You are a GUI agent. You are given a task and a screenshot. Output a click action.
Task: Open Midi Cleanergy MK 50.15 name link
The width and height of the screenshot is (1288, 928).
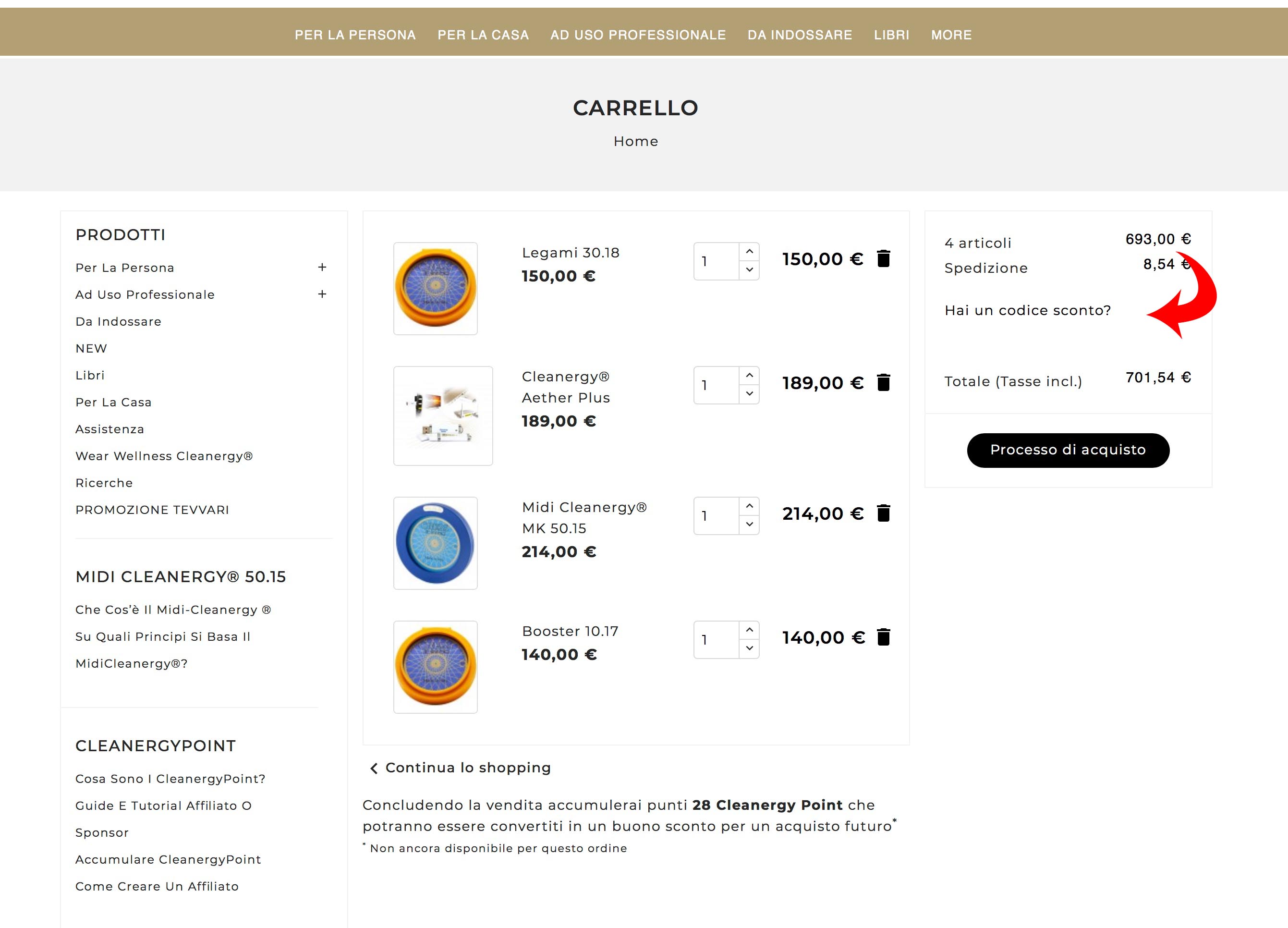tap(584, 518)
